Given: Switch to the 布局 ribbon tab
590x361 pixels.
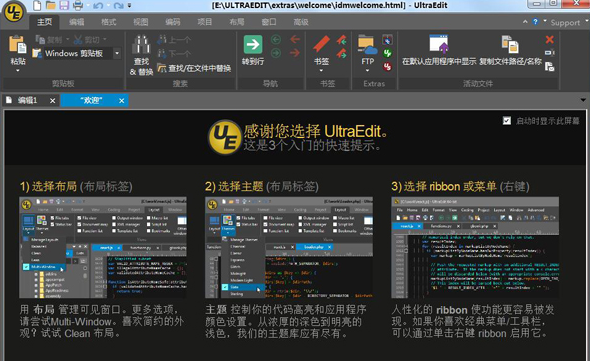Looking at the screenshot, I should (x=237, y=22).
